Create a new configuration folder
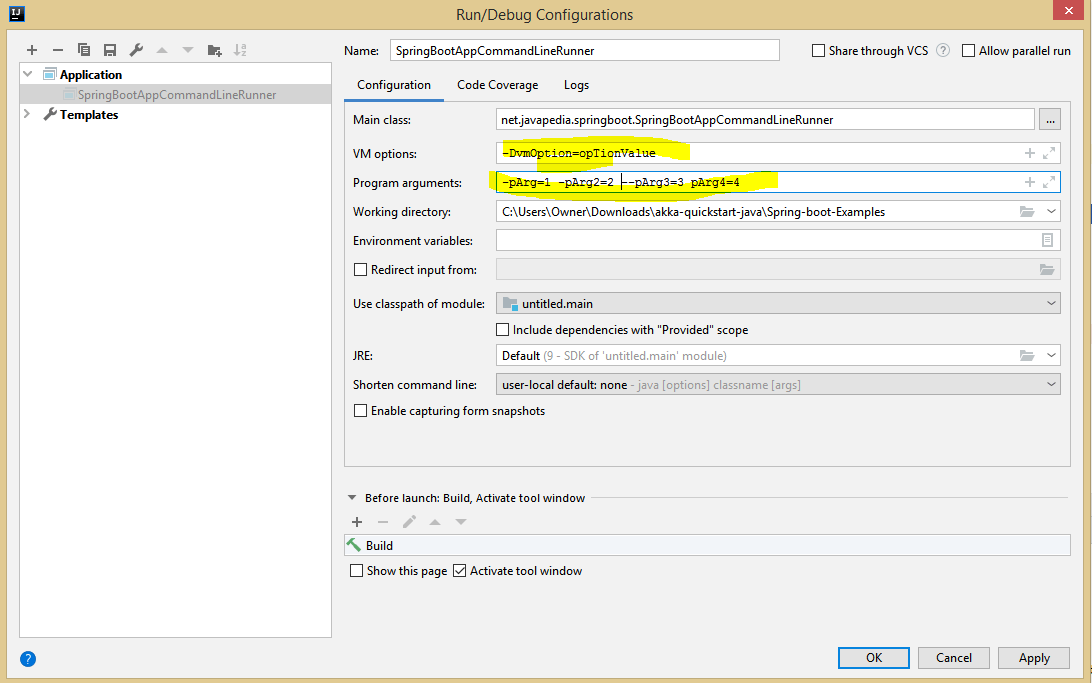 (x=213, y=49)
